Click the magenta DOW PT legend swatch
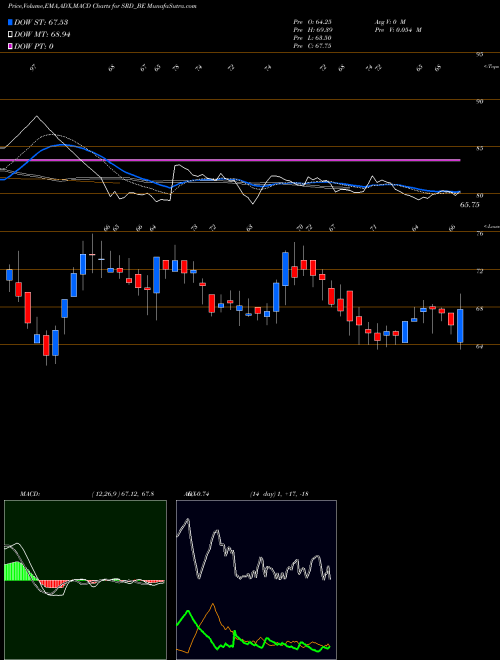This screenshot has height=660, width=500. point(10,46)
